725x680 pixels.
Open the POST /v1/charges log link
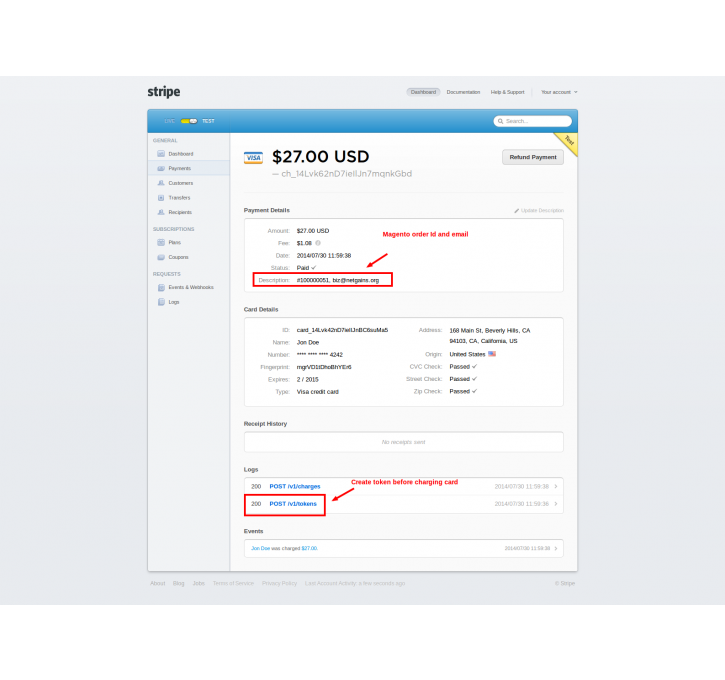[295, 486]
